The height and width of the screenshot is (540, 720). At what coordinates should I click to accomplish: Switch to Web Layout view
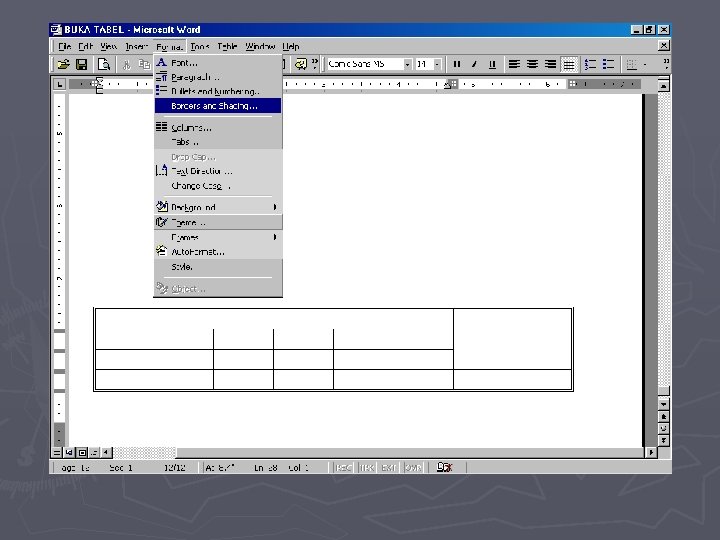click(69, 453)
